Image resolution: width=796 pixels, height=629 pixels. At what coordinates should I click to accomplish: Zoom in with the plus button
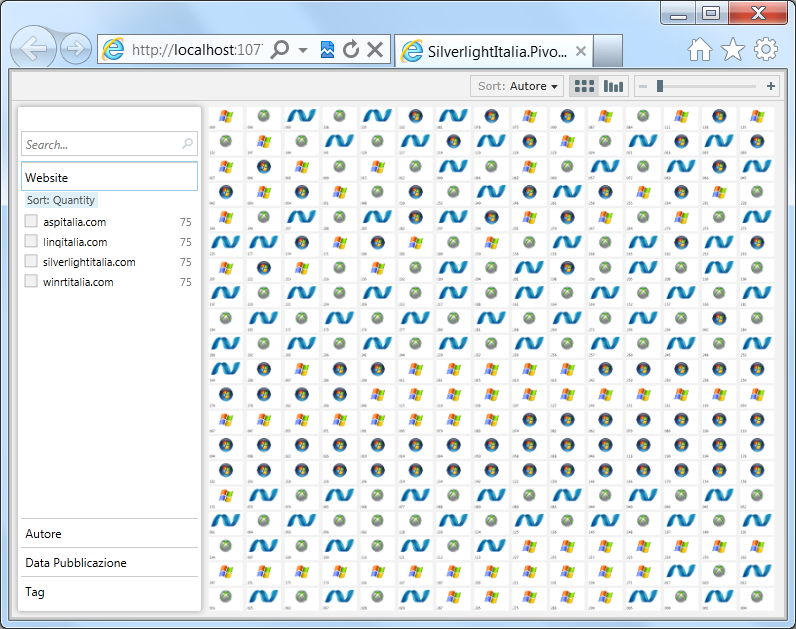point(771,86)
